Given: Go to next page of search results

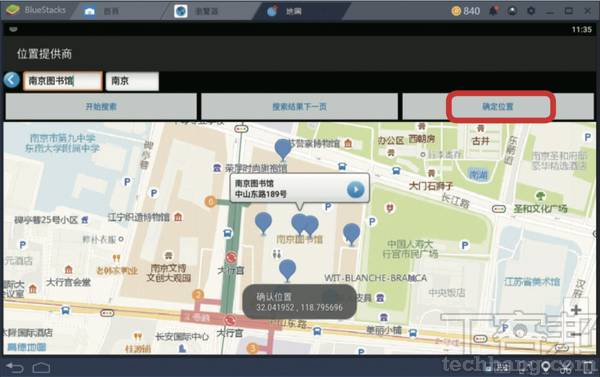Looking at the screenshot, I should click(x=300, y=107).
